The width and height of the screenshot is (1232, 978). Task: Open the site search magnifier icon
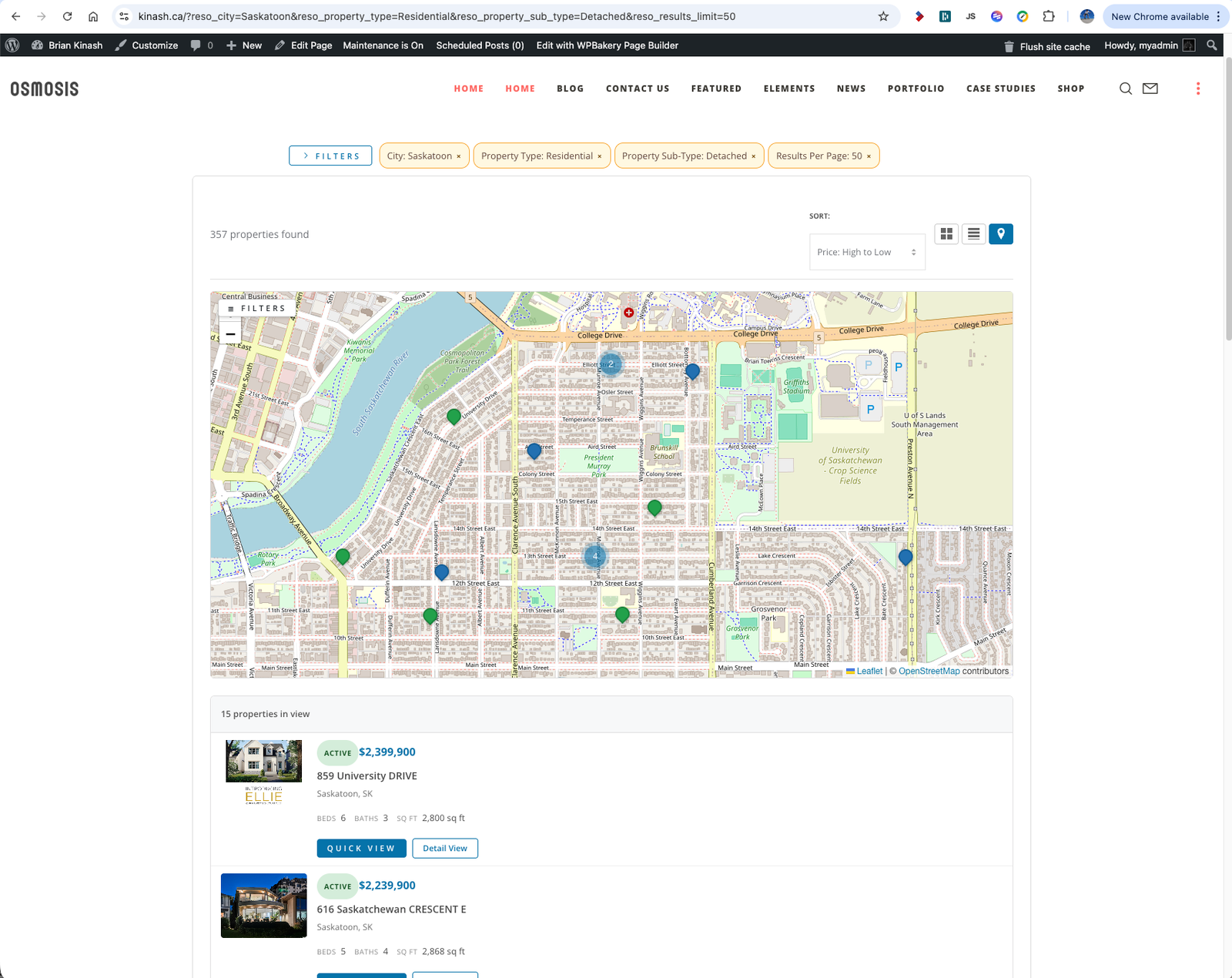(x=1125, y=89)
